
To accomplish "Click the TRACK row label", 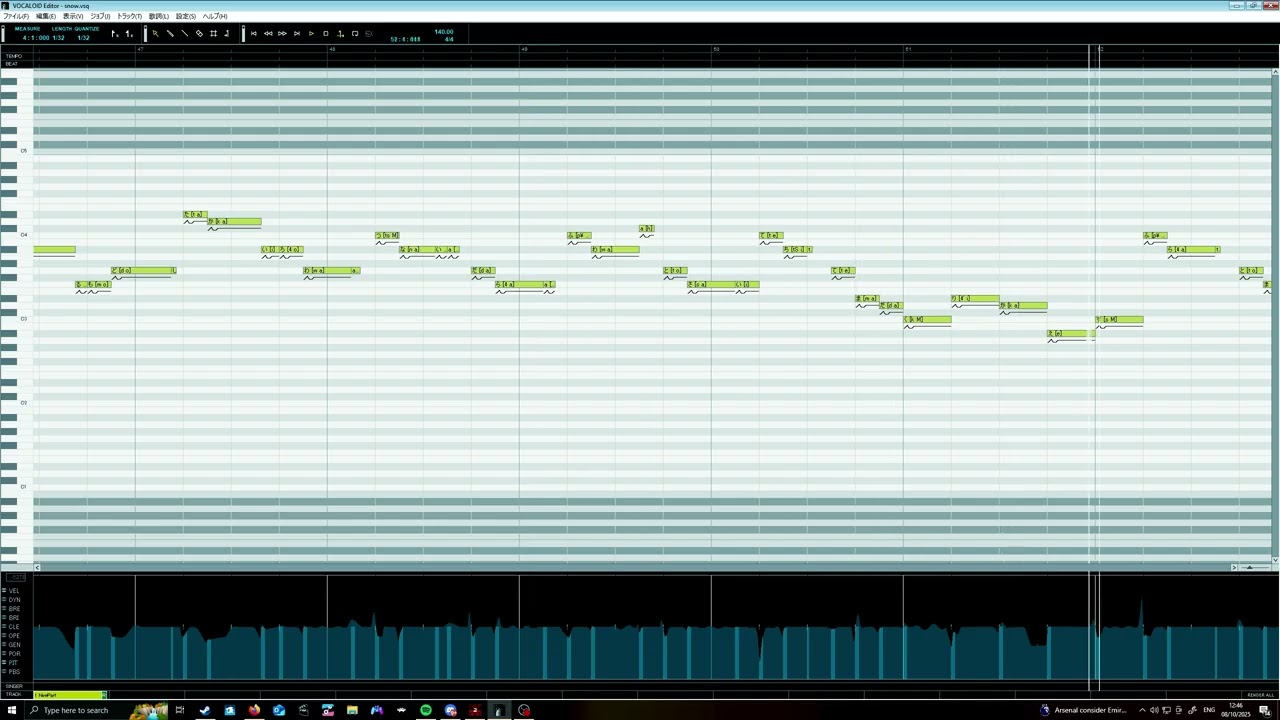I will click(14, 694).
